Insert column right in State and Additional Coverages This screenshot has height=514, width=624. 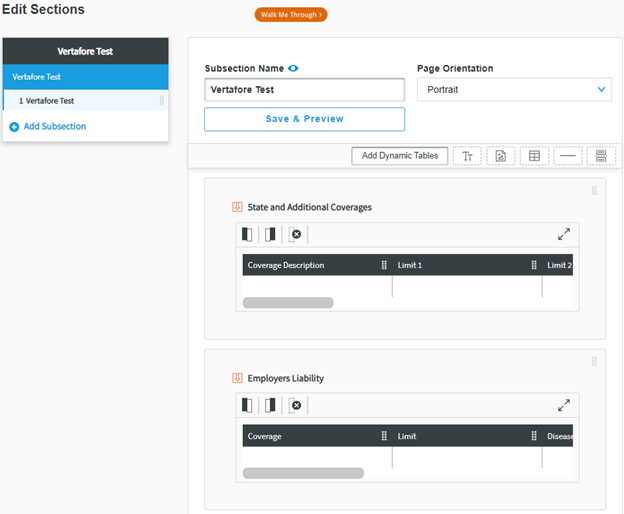pos(270,234)
